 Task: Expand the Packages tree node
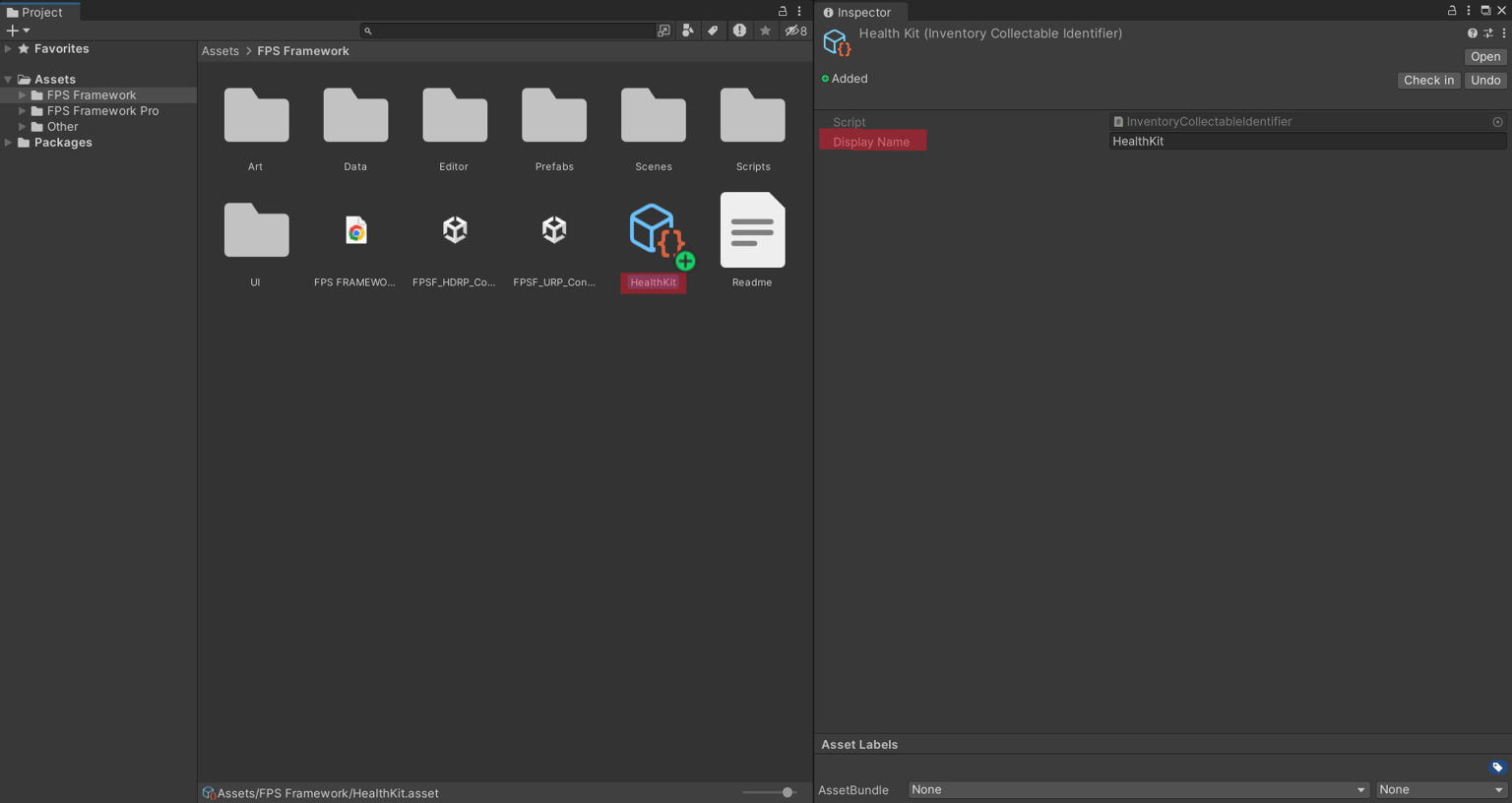click(8, 143)
